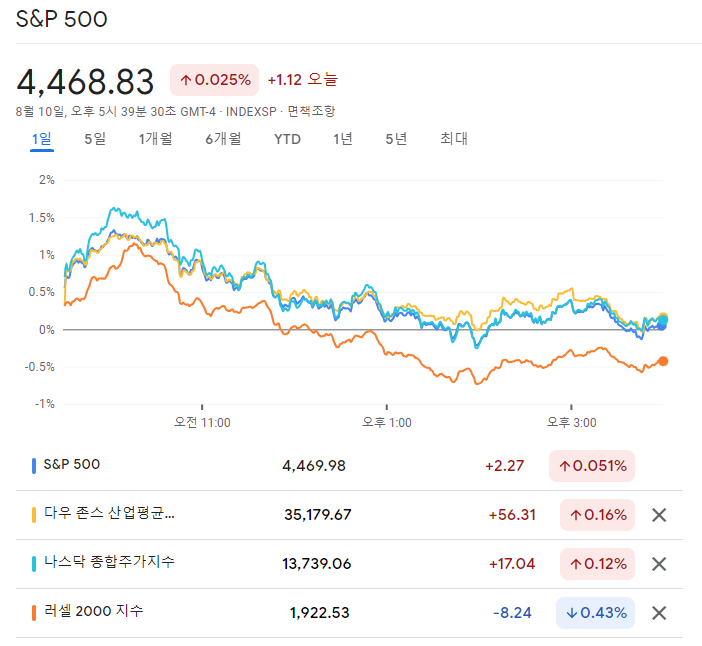Open the 다우 존스 산업평균 index row
Screen dimensions: 702x646
349,515
